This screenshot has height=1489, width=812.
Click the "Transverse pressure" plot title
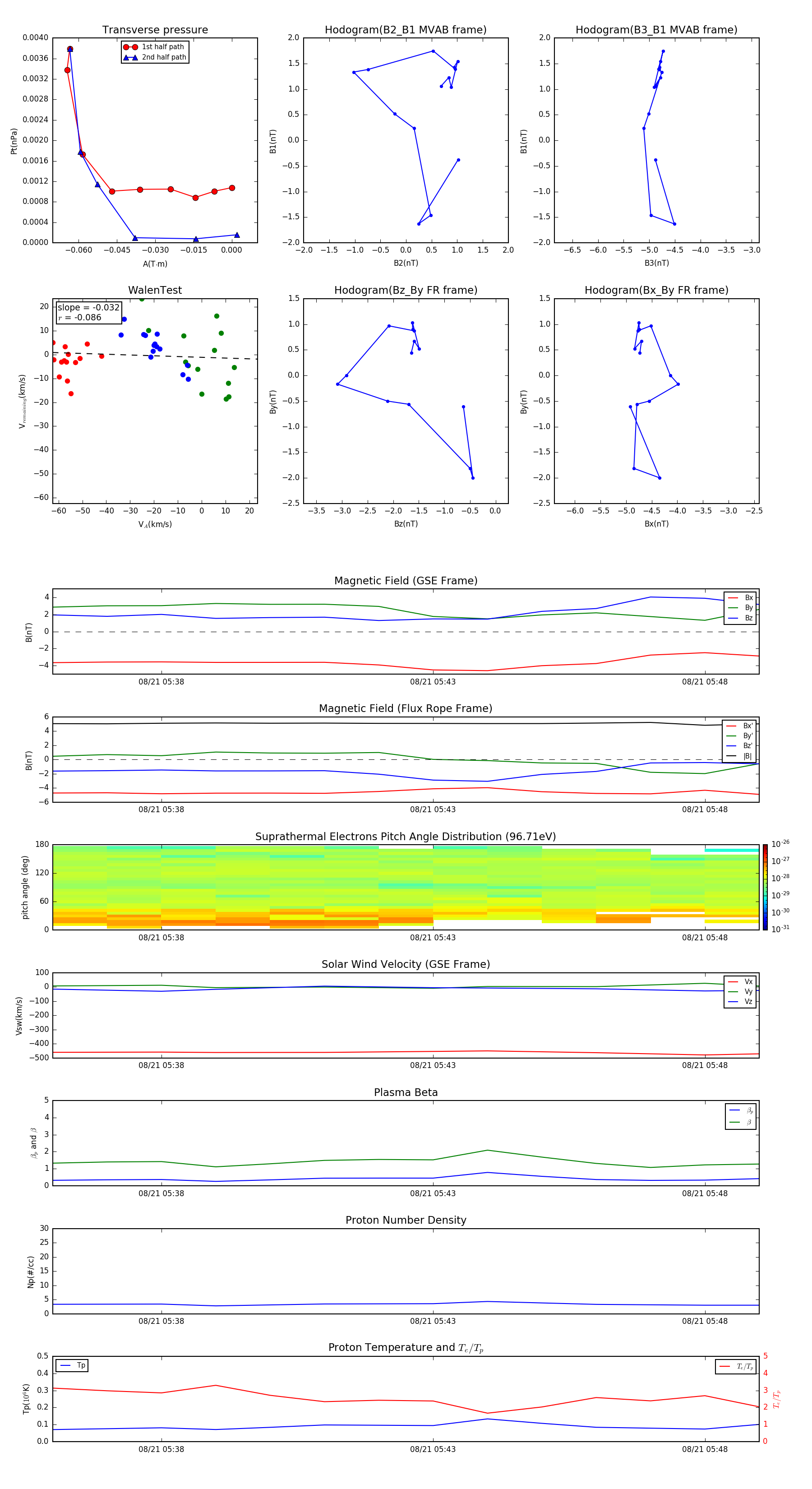pyautogui.click(x=155, y=30)
